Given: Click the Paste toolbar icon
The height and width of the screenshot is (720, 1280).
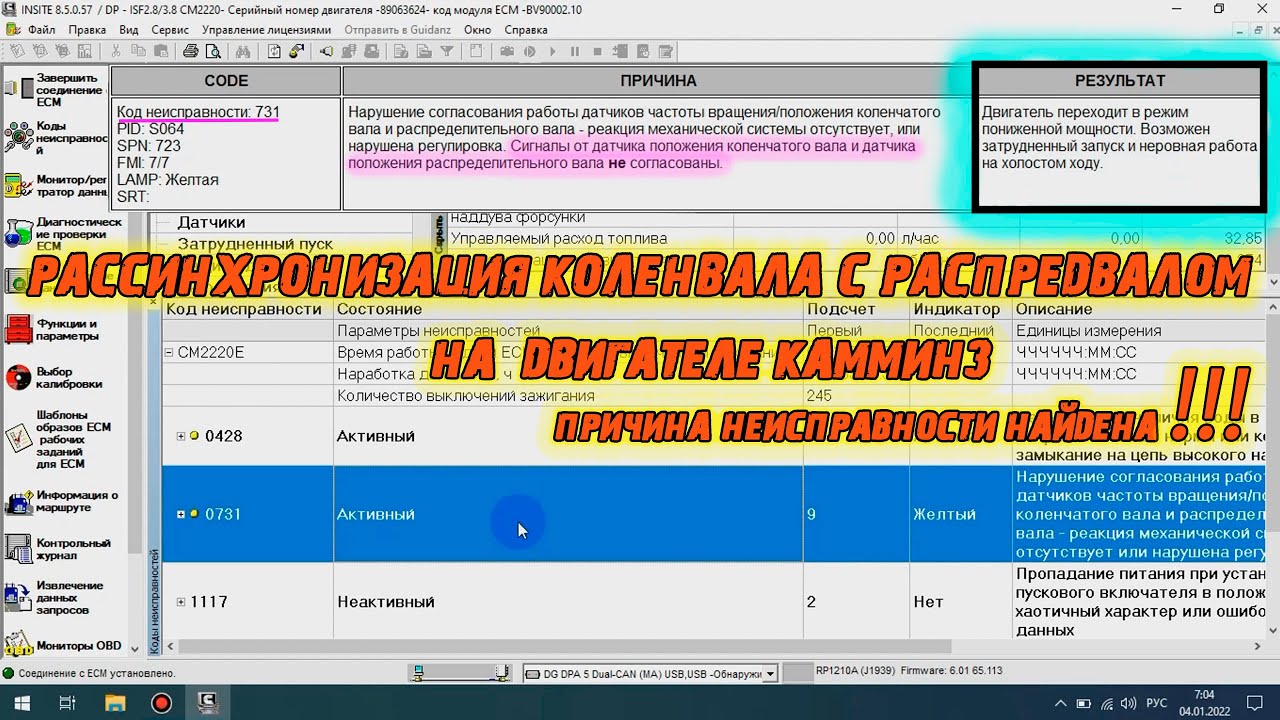Looking at the screenshot, I should click(161, 51).
